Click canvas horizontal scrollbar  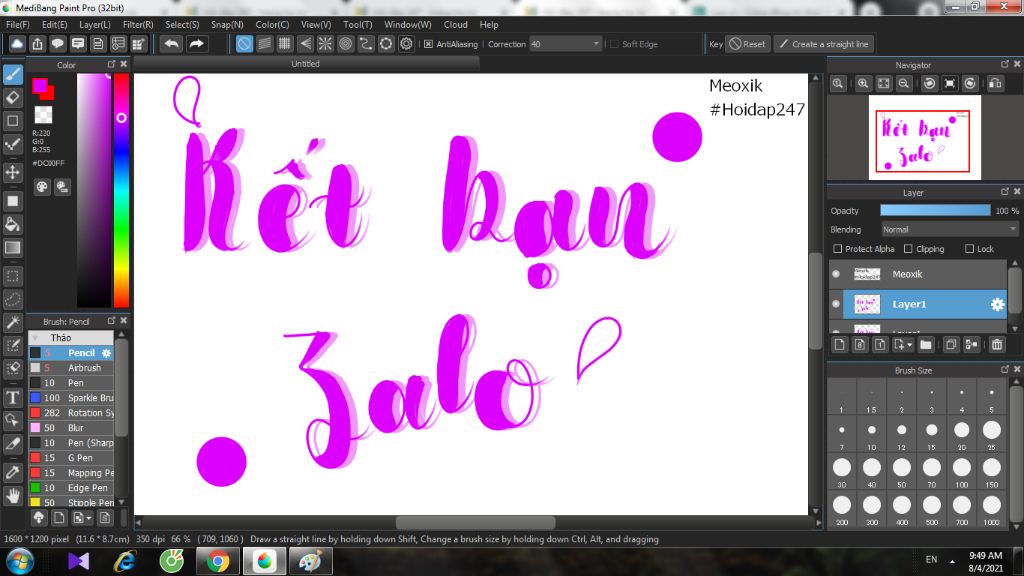(475, 522)
